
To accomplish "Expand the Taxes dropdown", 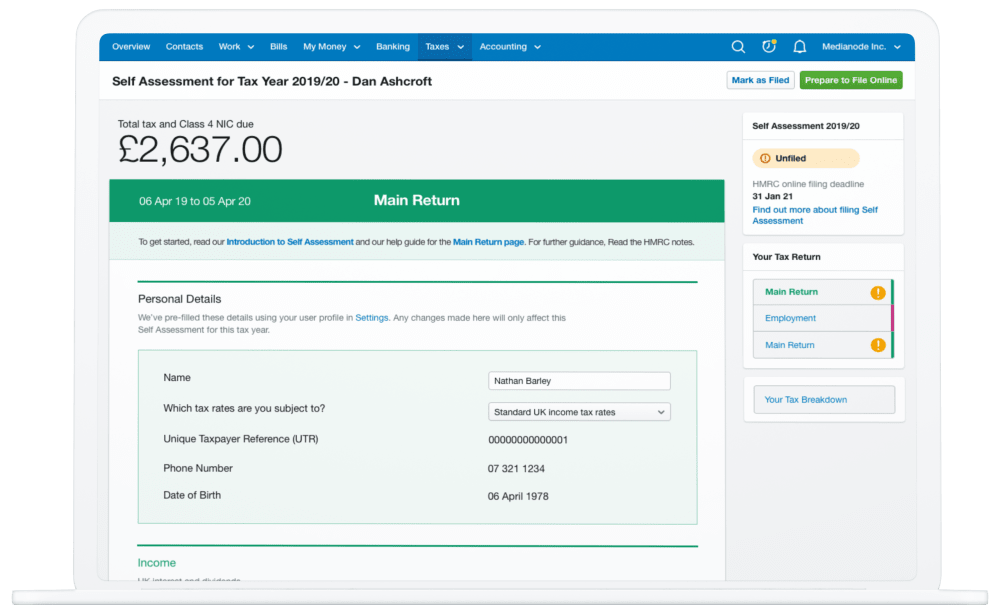I will tap(445, 47).
